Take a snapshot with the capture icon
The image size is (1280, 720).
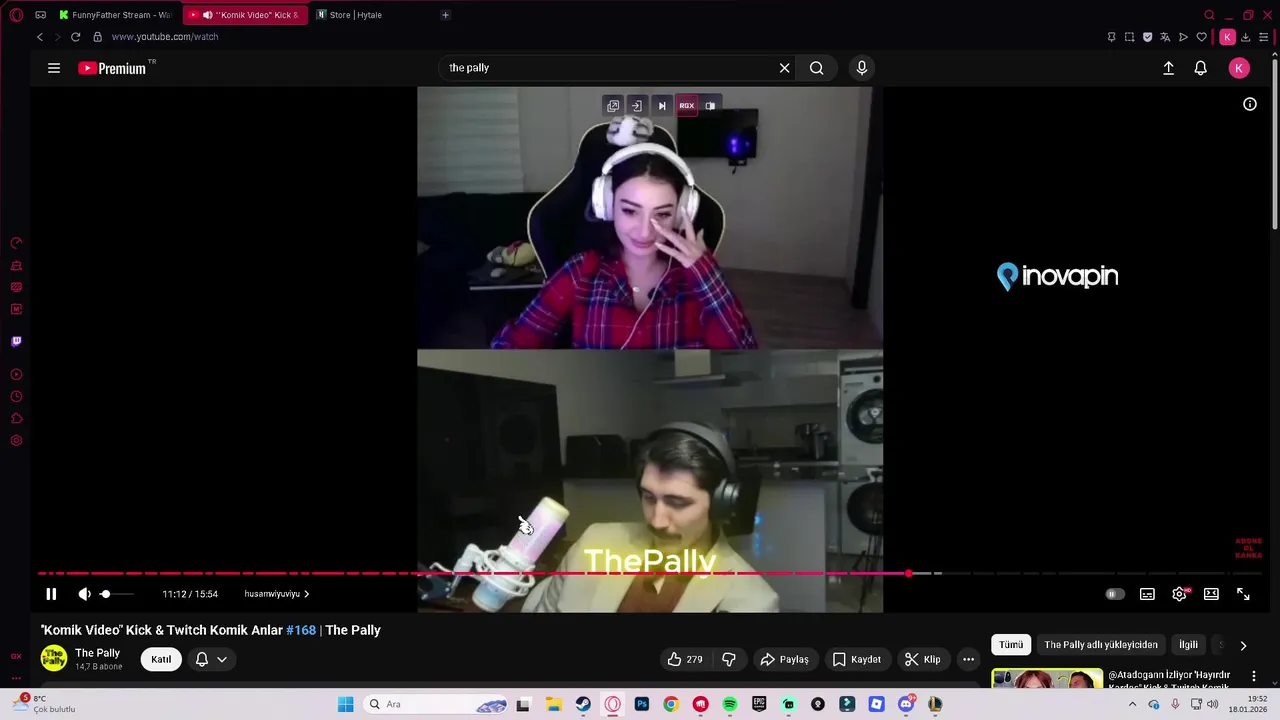tap(1129, 37)
